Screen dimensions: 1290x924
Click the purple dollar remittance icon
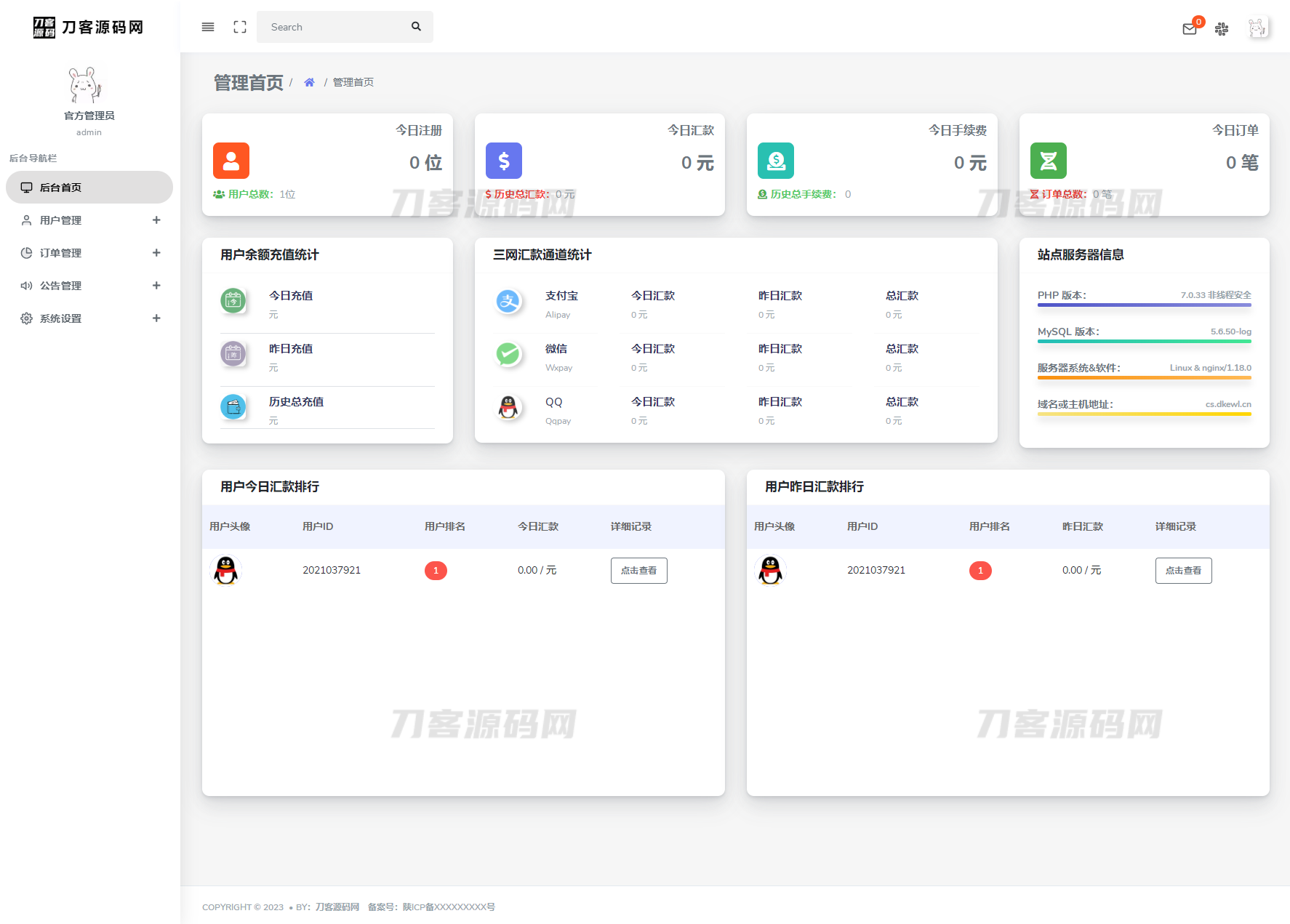(504, 161)
